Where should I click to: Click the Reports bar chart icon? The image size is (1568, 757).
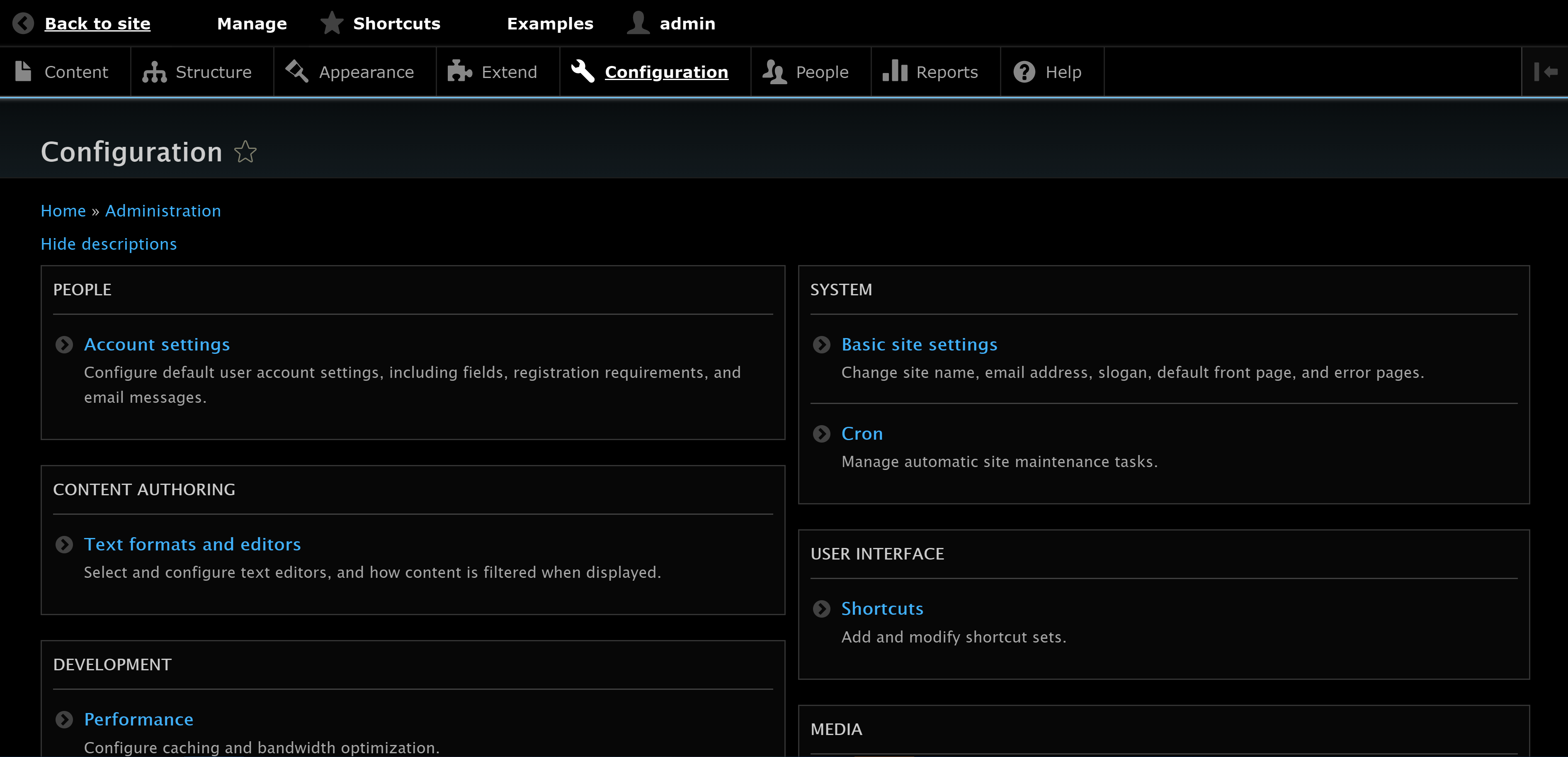coord(894,71)
